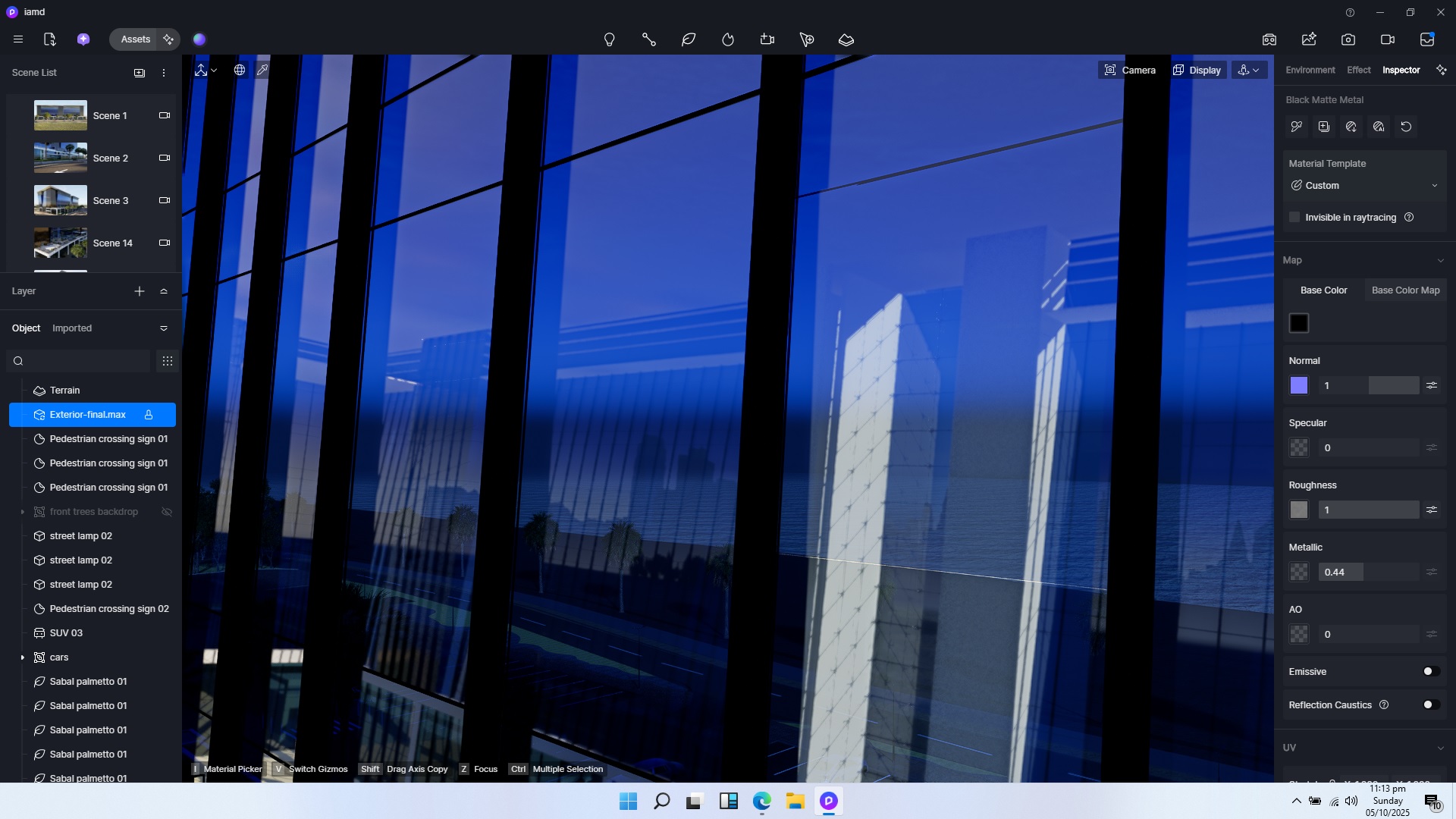
Task: Open the Base Color Map tab
Action: click(x=1405, y=290)
